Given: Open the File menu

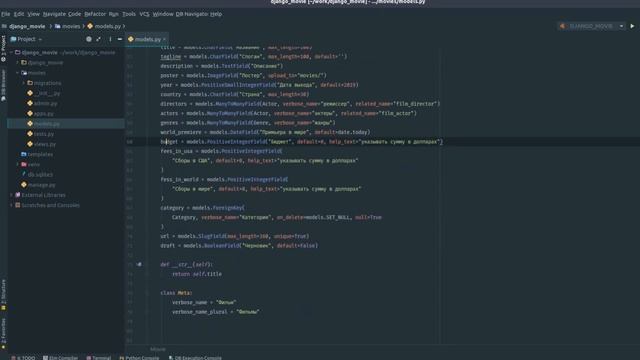Looking at the screenshot, I should (6, 14).
